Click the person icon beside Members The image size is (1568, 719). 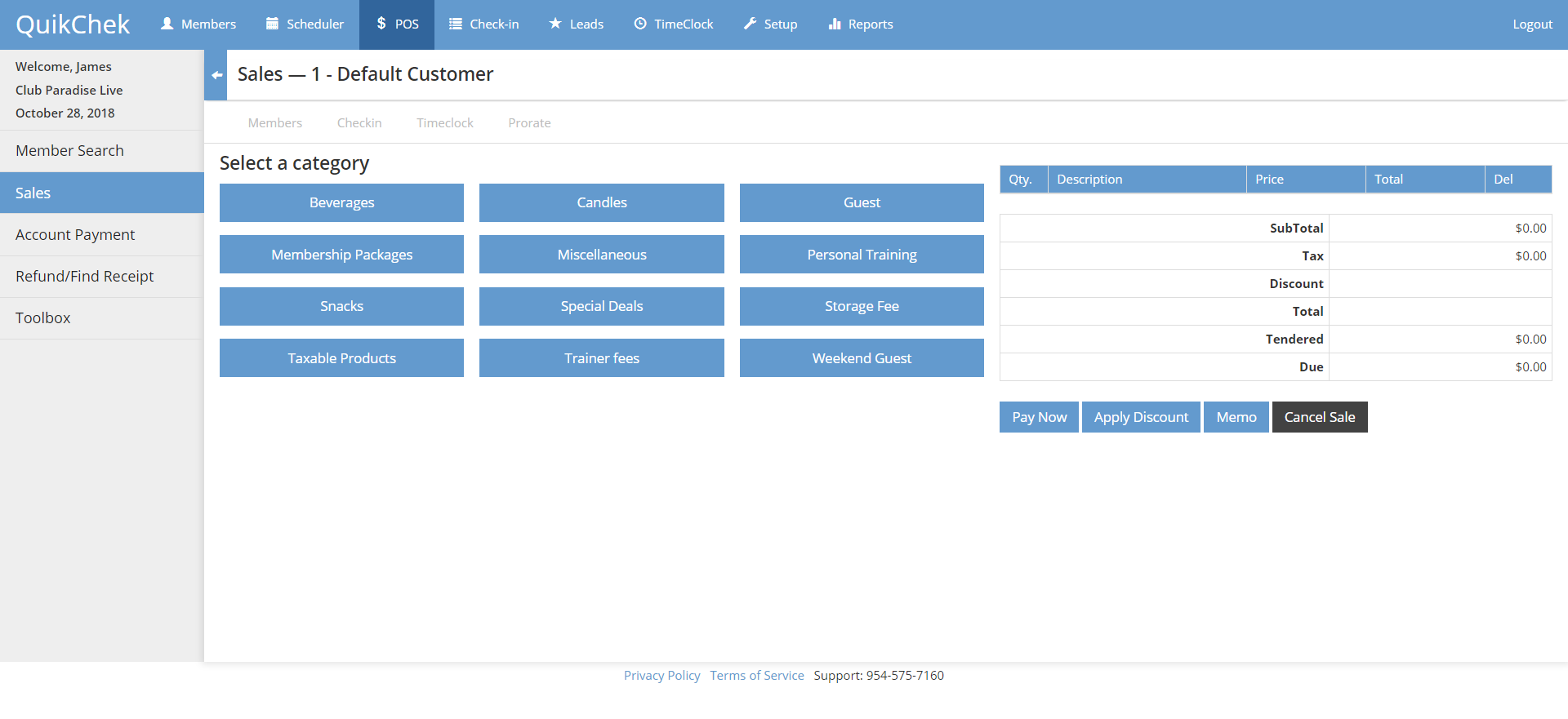tap(167, 24)
